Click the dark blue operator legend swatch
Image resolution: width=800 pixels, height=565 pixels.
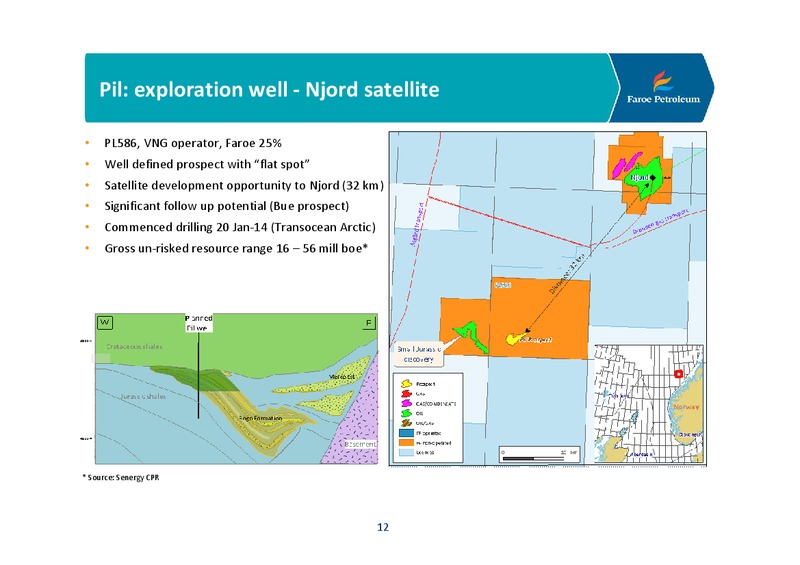tap(406, 433)
